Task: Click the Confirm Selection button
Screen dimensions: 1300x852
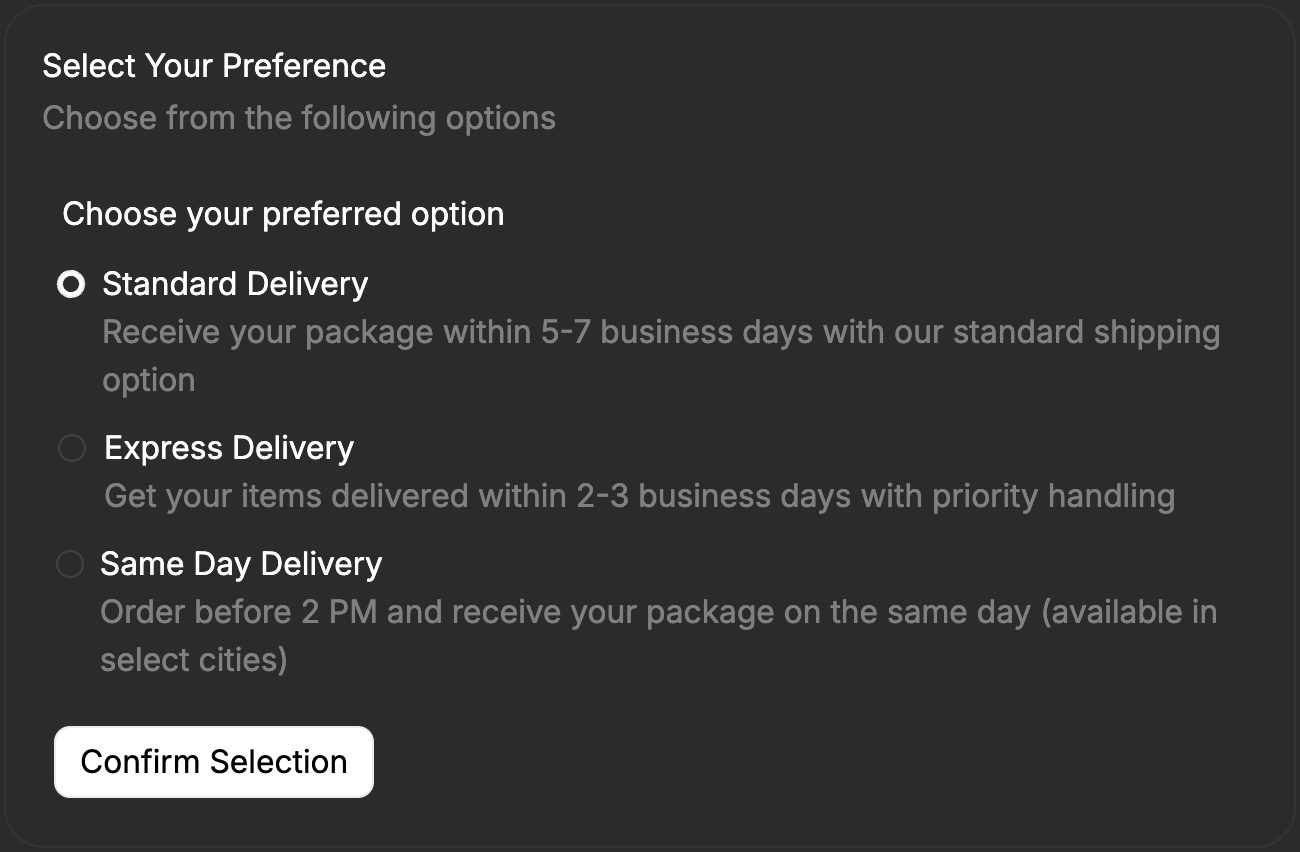Action: [x=213, y=761]
